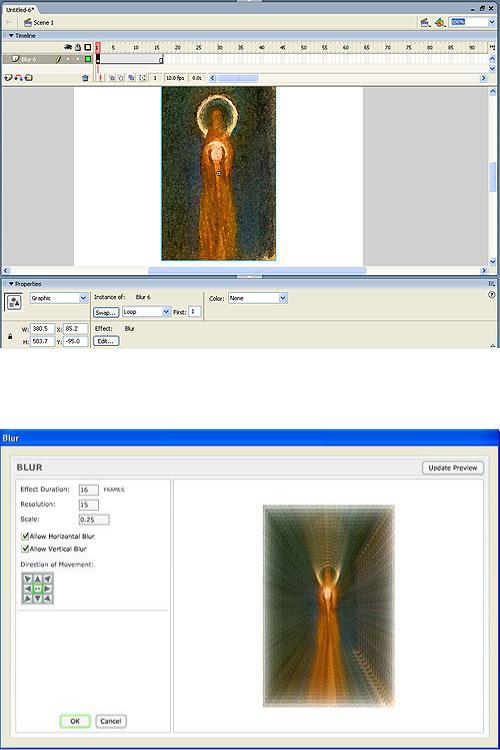The width and height of the screenshot is (500, 750).
Task: Open the Loop options dropdown
Action: [x=166, y=312]
